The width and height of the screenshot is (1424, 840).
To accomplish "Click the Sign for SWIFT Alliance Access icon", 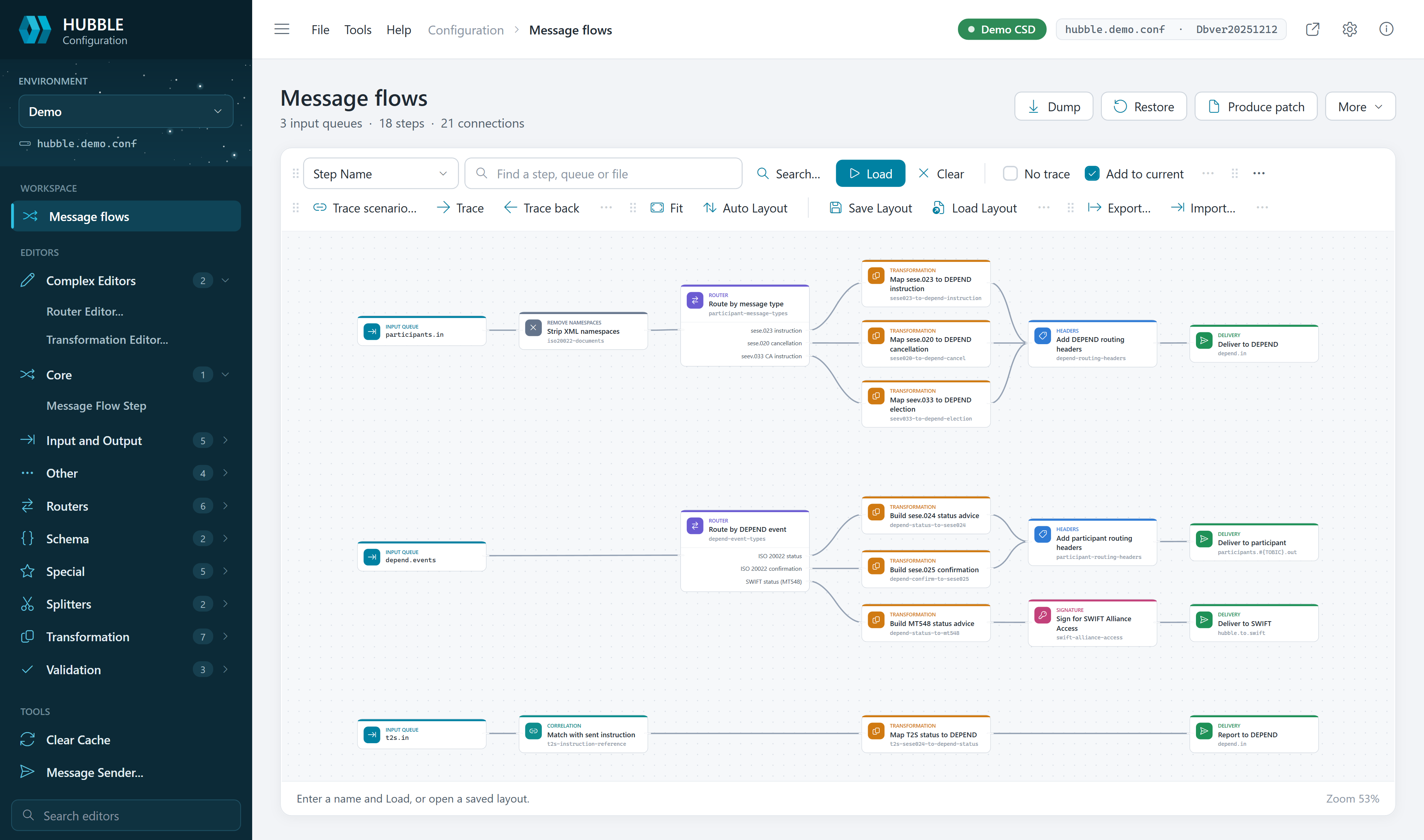I will (1042, 615).
